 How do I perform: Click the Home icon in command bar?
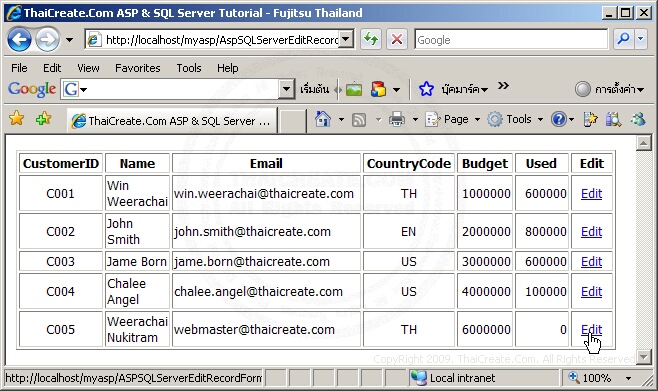[x=323, y=120]
